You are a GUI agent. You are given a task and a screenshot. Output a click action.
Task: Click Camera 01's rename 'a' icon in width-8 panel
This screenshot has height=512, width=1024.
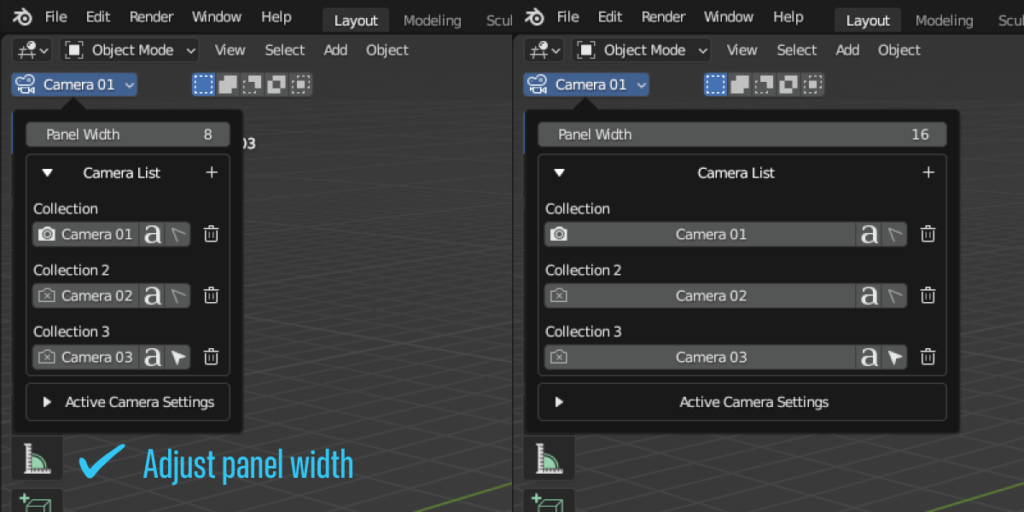[x=152, y=235]
